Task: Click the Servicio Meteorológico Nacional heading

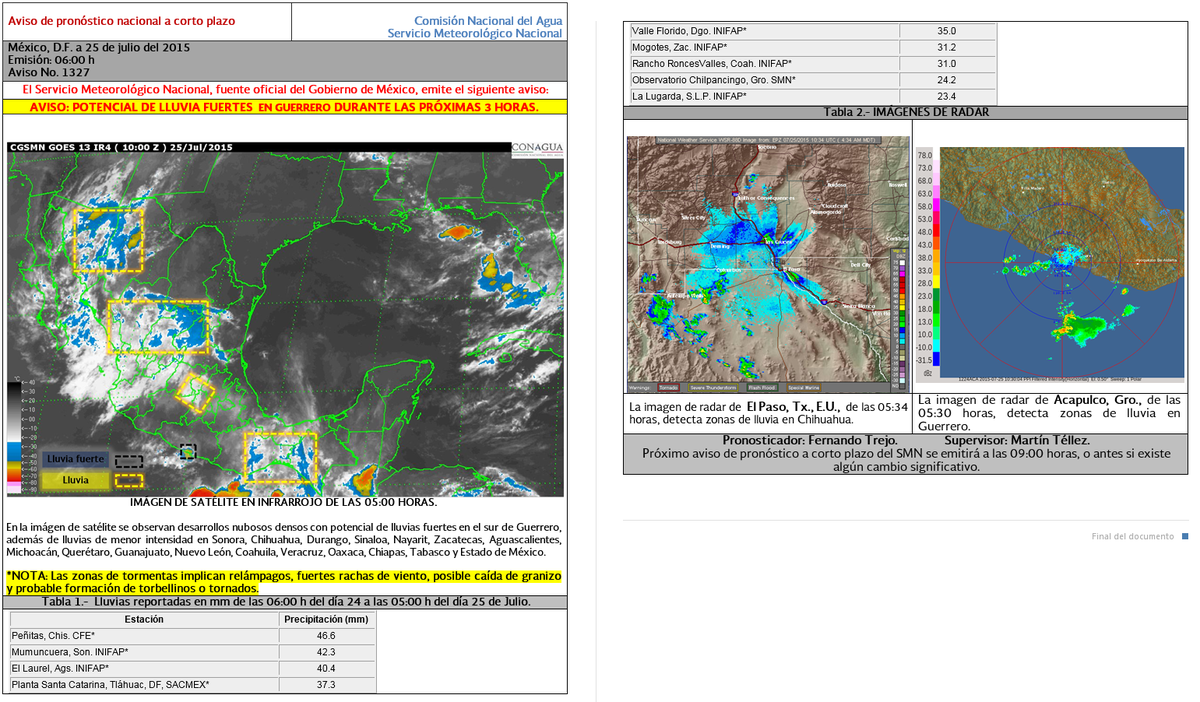Action: 475,34
